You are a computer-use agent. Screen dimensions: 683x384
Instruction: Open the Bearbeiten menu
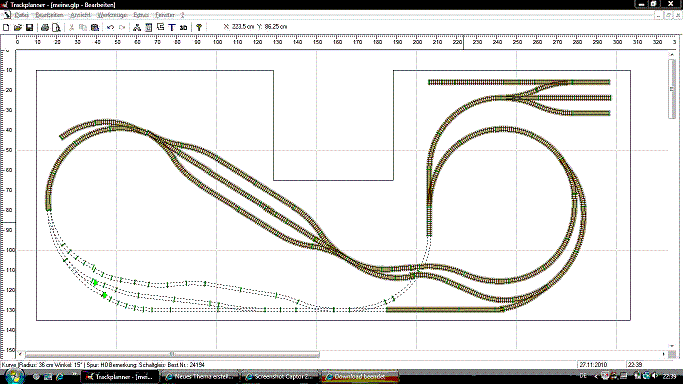point(49,15)
